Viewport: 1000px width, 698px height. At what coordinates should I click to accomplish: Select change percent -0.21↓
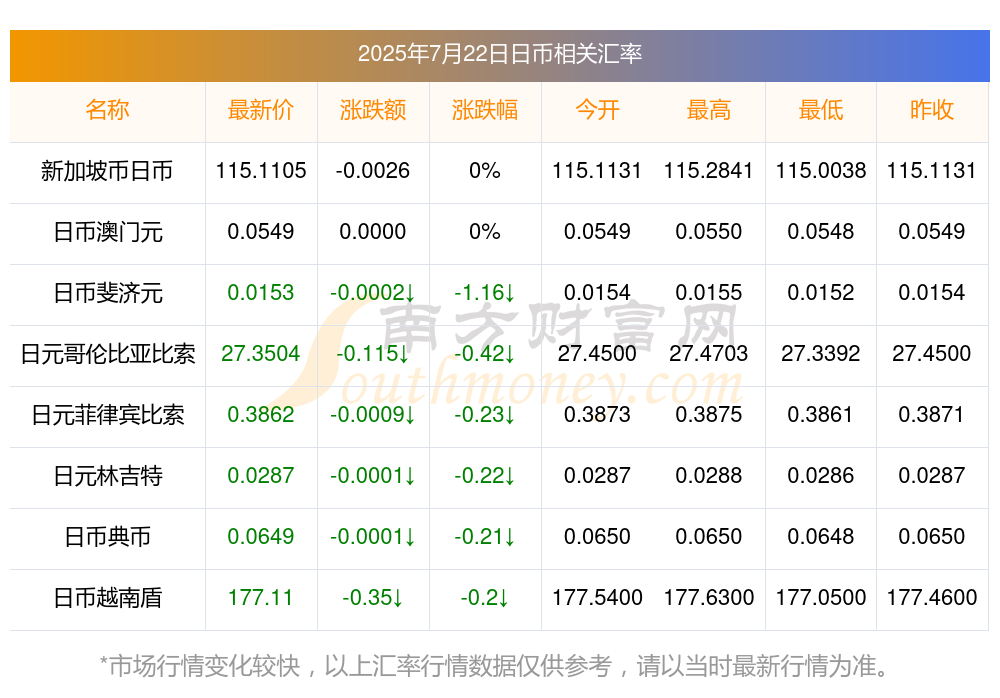click(485, 536)
